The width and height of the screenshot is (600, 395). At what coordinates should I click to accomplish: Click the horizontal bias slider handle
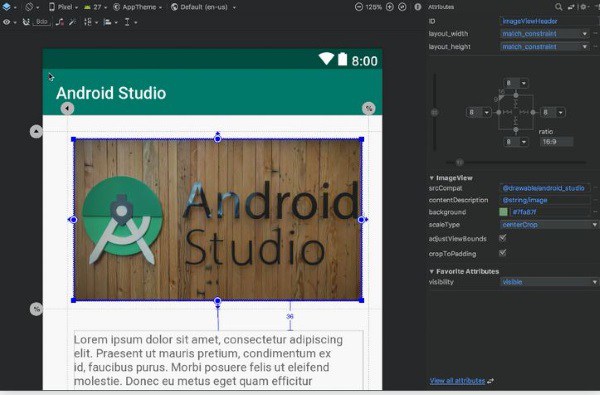460,162
